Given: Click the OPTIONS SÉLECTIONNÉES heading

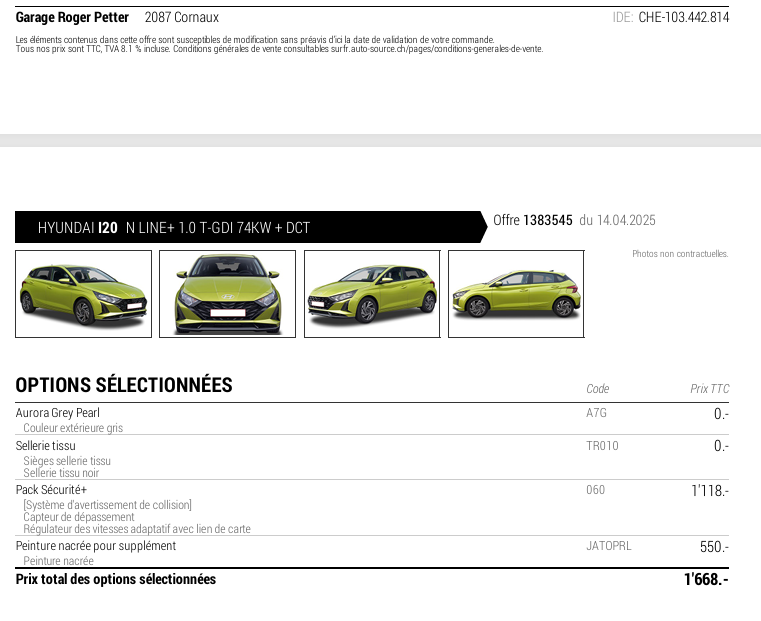Looking at the screenshot, I should click(x=124, y=385).
